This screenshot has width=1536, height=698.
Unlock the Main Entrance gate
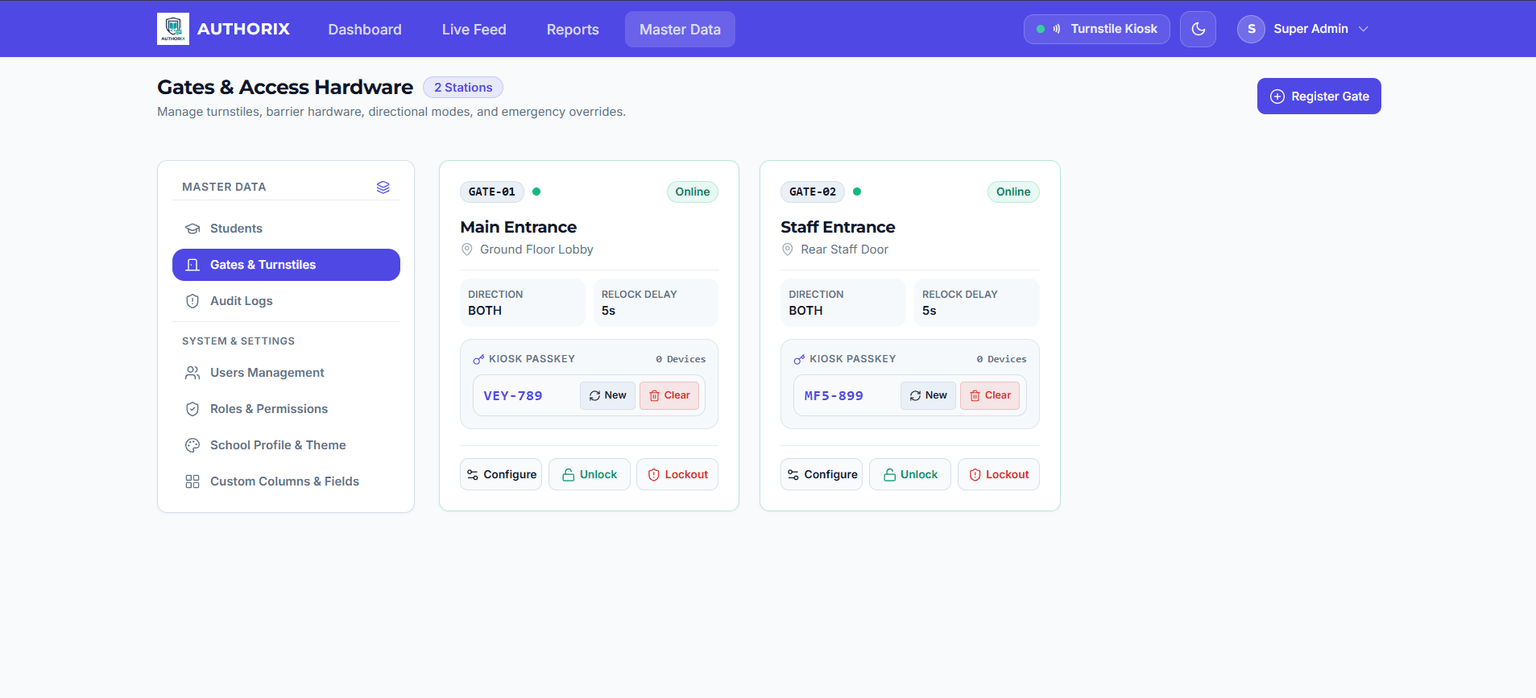click(589, 474)
